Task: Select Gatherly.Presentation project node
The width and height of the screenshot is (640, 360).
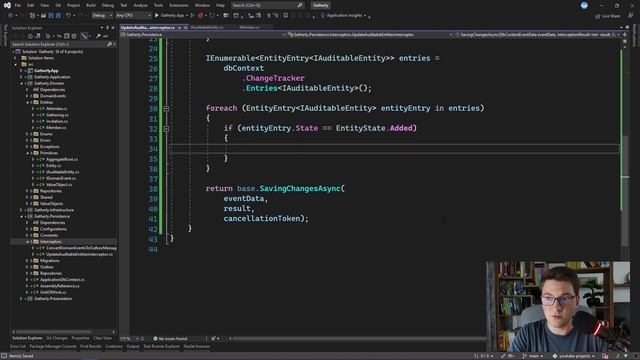Action: tap(53, 299)
